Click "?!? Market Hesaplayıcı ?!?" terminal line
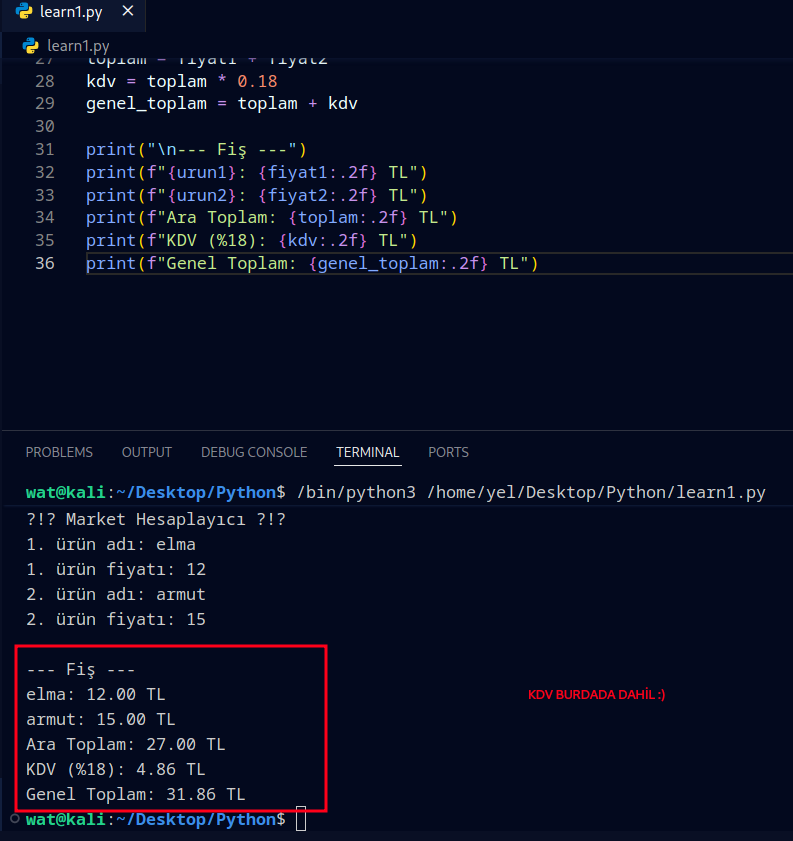Screen dimensions: 793x841 [156, 519]
